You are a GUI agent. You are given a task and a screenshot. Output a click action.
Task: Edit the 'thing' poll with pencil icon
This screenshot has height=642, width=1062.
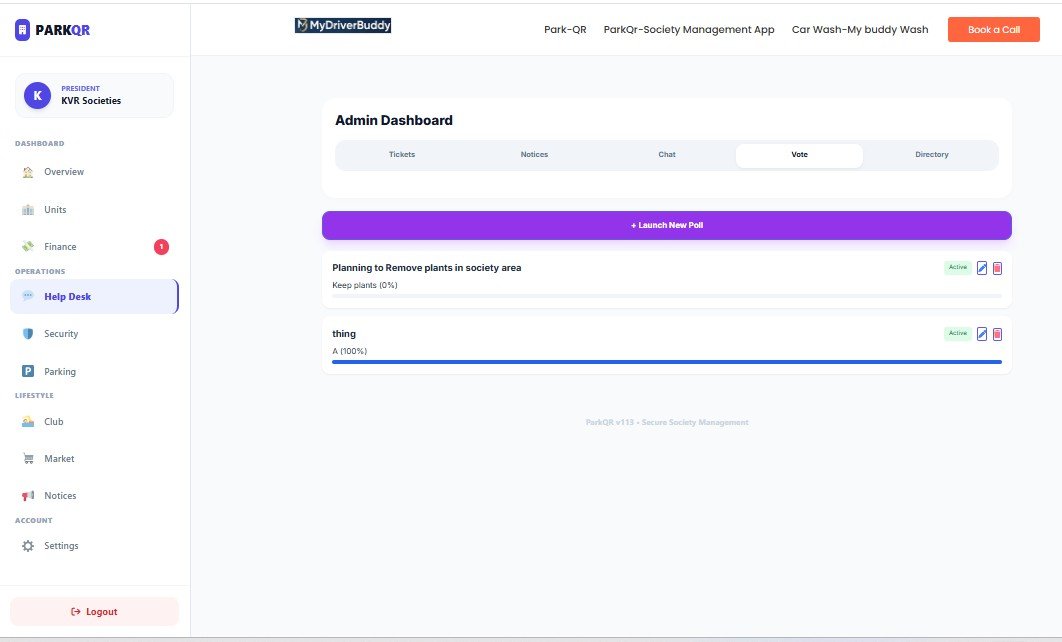(983, 333)
